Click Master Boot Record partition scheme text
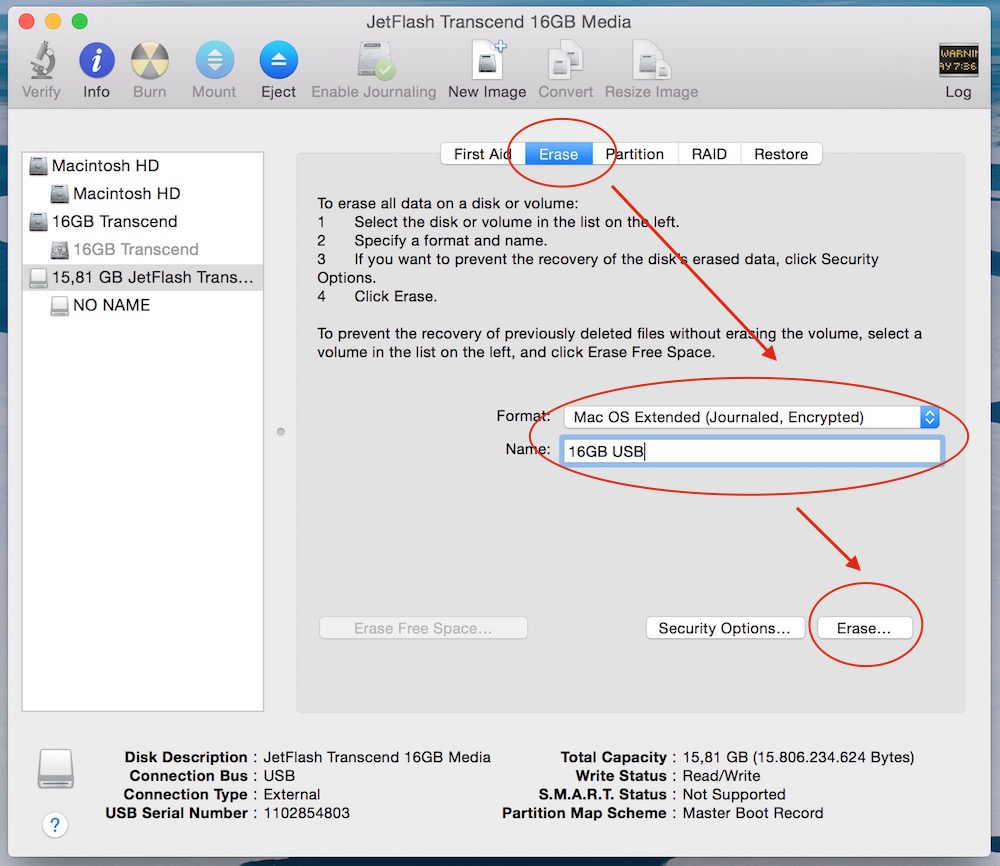Screen dimensions: 1000x866 [753, 813]
